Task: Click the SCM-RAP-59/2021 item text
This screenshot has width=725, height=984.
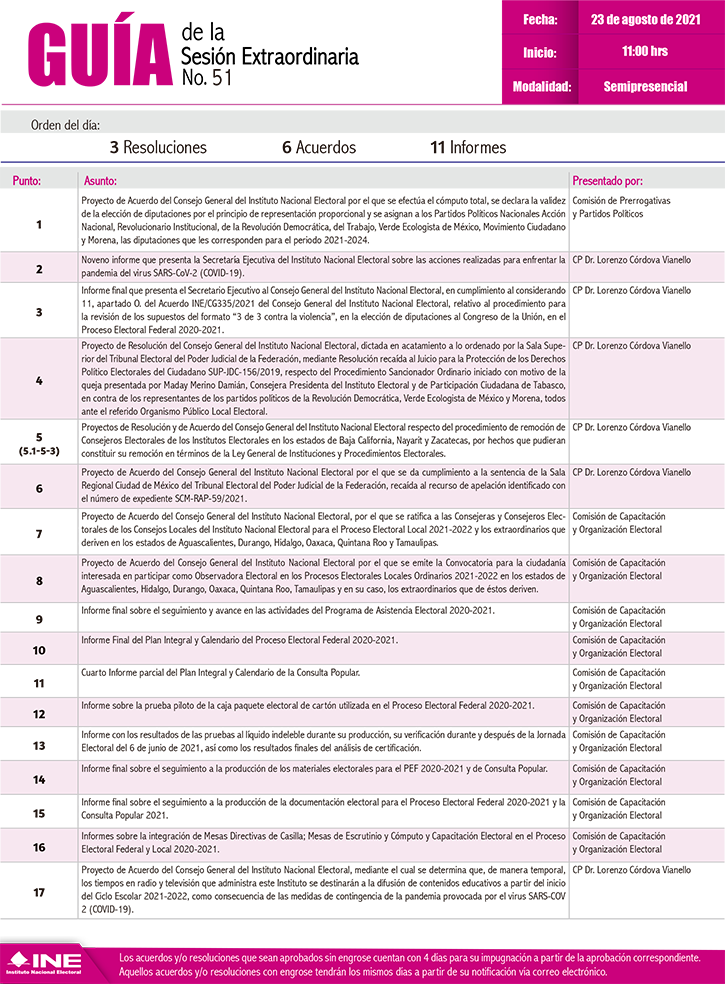Action: 323,485
